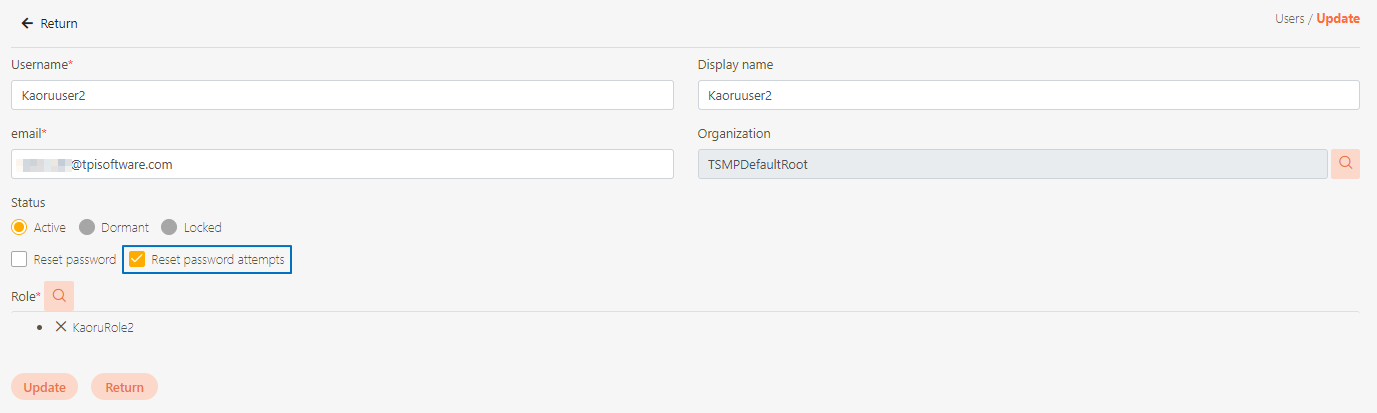Click the Role field label

pos(24,296)
